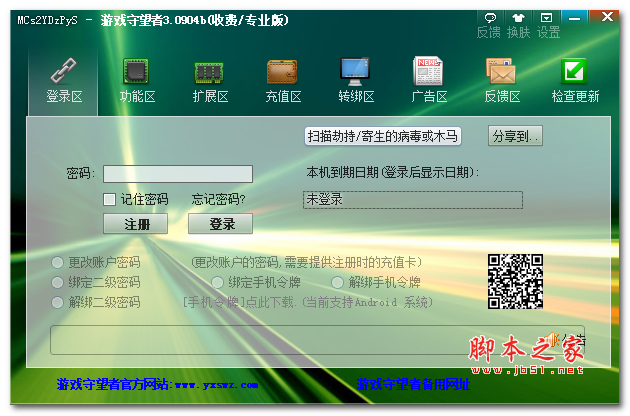Select the 更改账户密码 radio button

click(57, 262)
